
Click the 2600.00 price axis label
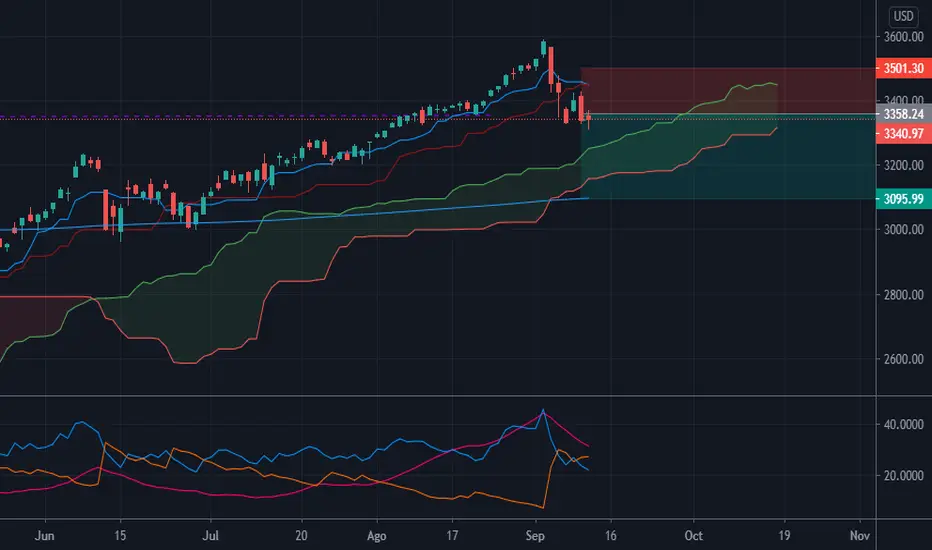coord(903,359)
